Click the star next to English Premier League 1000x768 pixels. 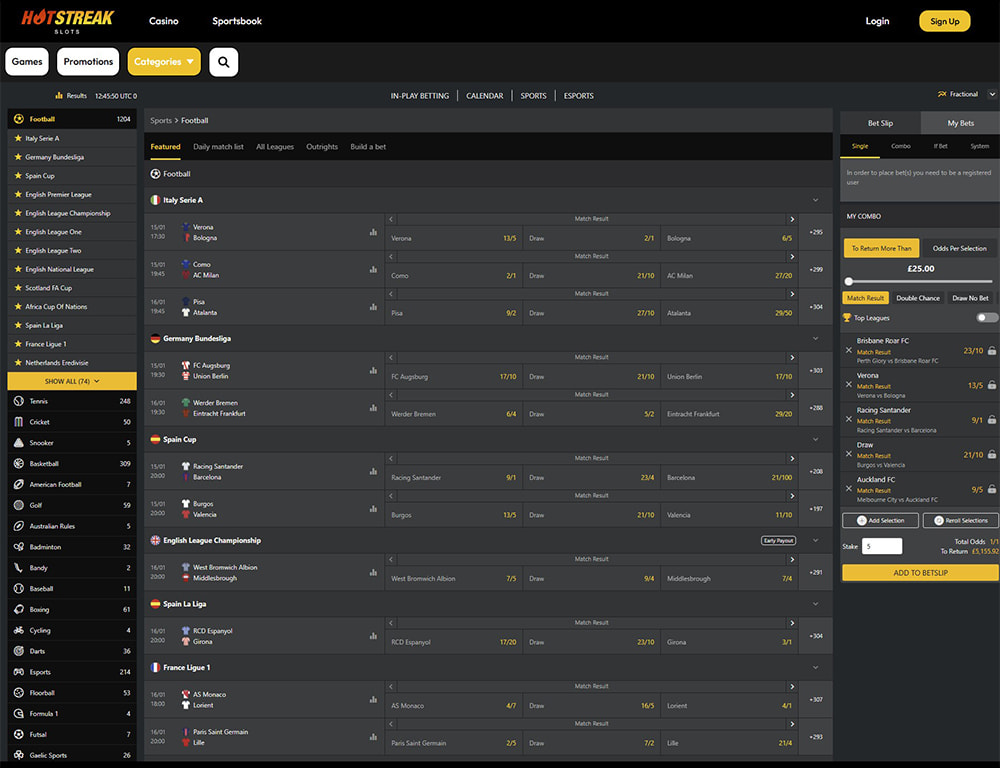coord(17,194)
